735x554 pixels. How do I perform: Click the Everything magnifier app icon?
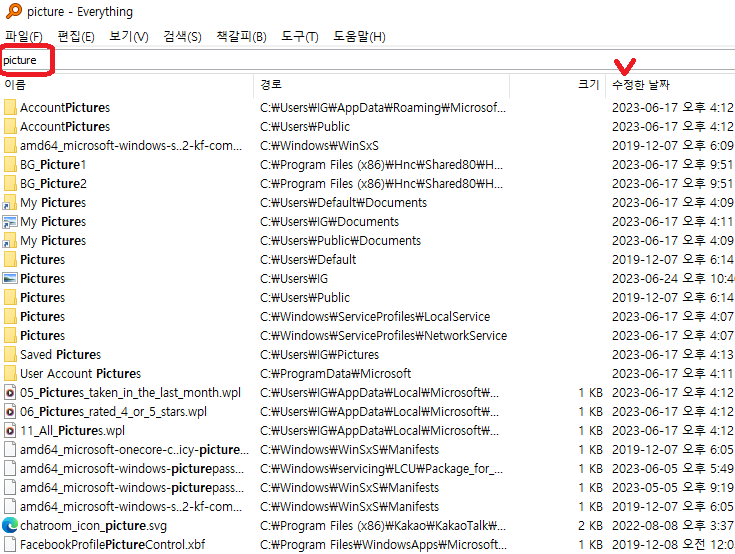[14, 11]
